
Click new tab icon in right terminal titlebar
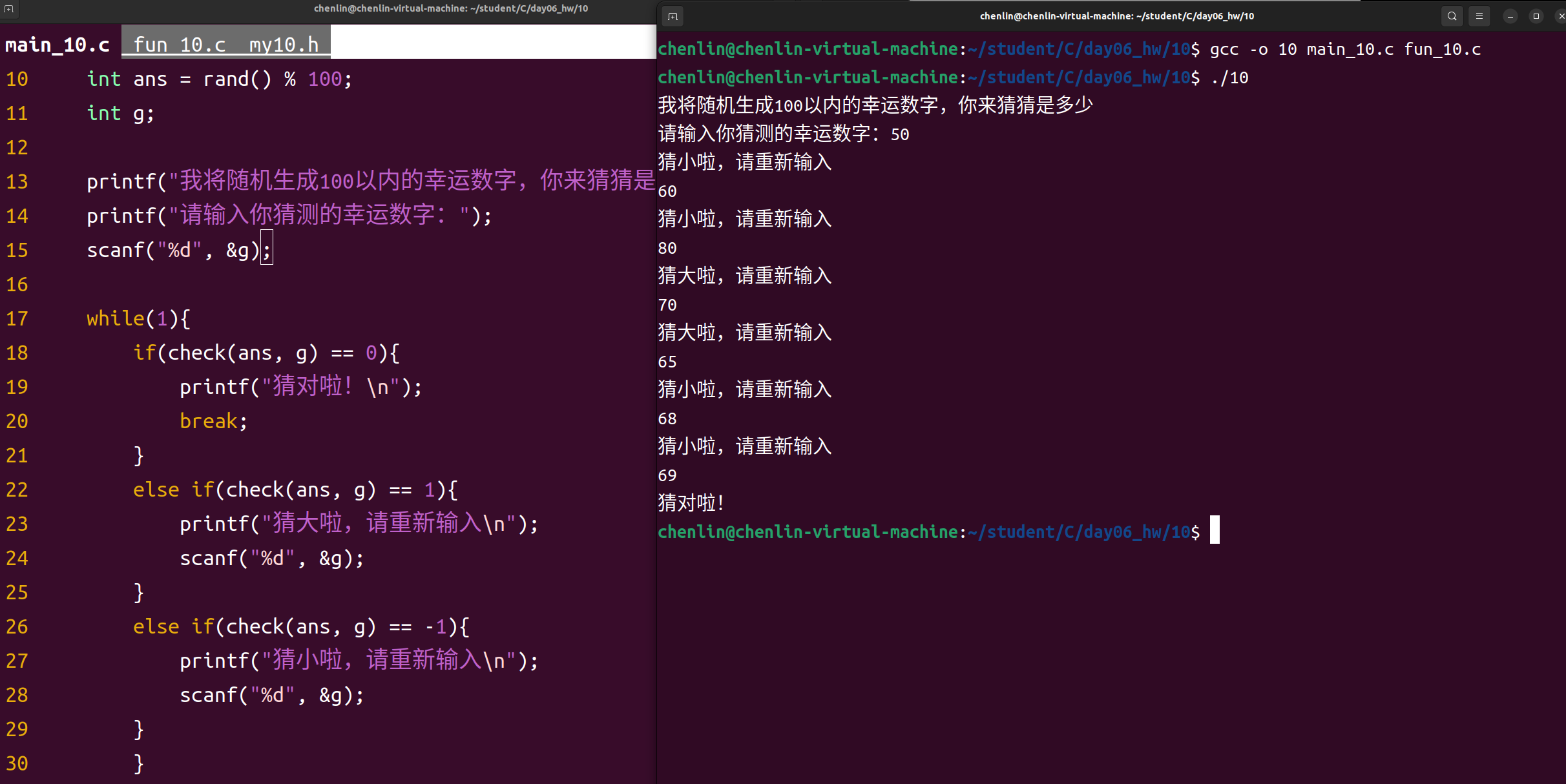click(x=673, y=17)
